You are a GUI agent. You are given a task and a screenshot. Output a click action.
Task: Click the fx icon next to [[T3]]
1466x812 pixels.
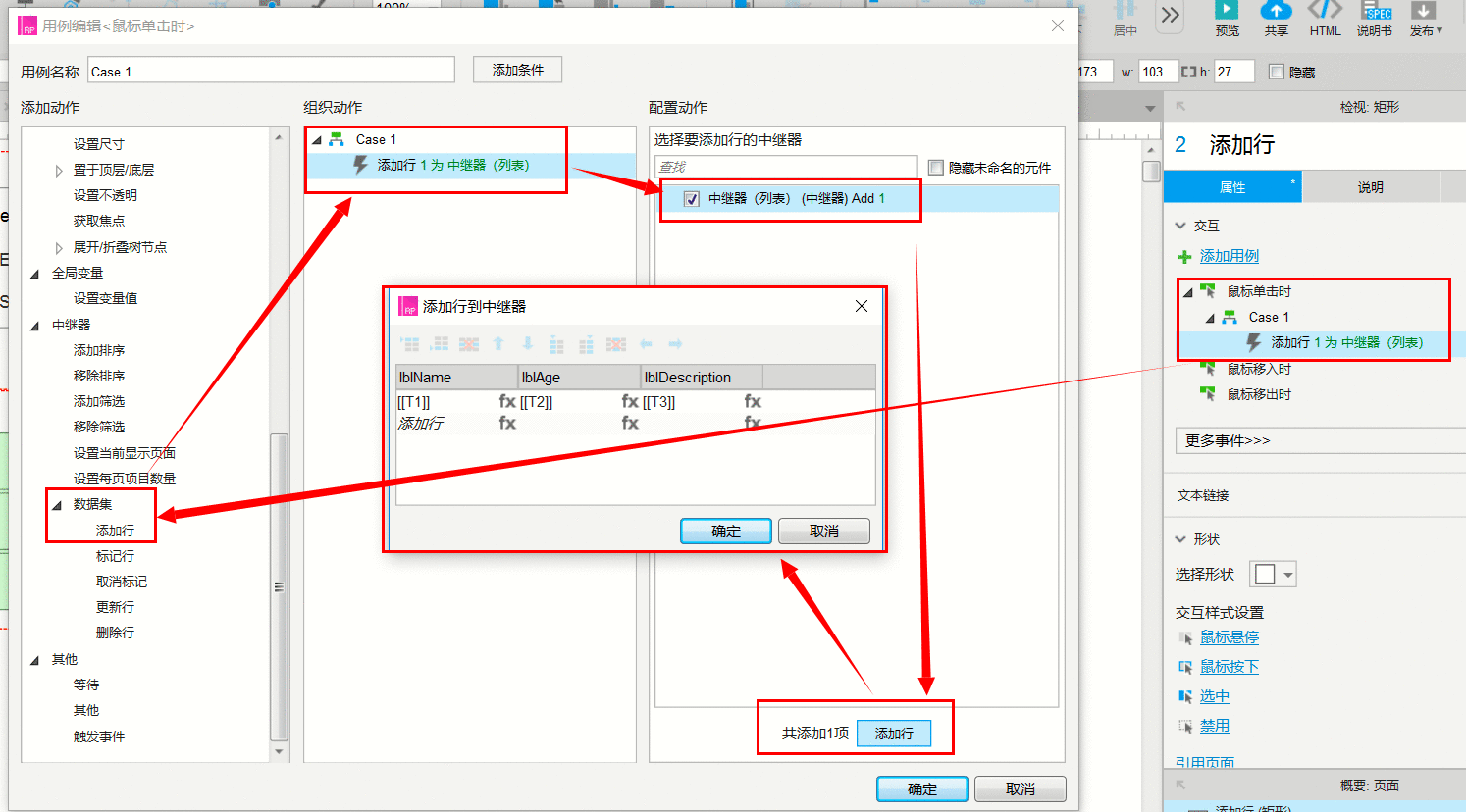tap(753, 401)
